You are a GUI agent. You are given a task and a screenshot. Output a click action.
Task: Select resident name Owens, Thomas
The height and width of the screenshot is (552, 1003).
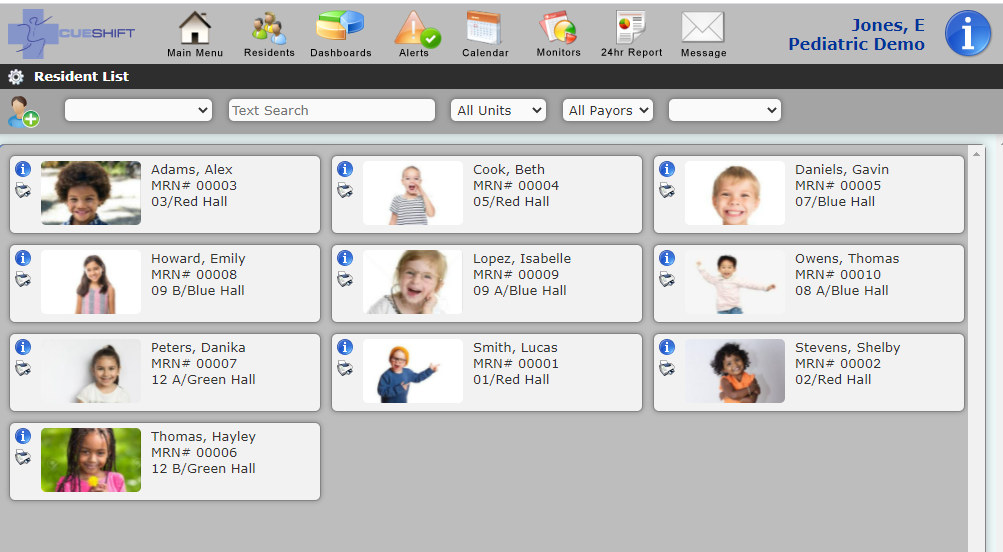tap(847, 258)
